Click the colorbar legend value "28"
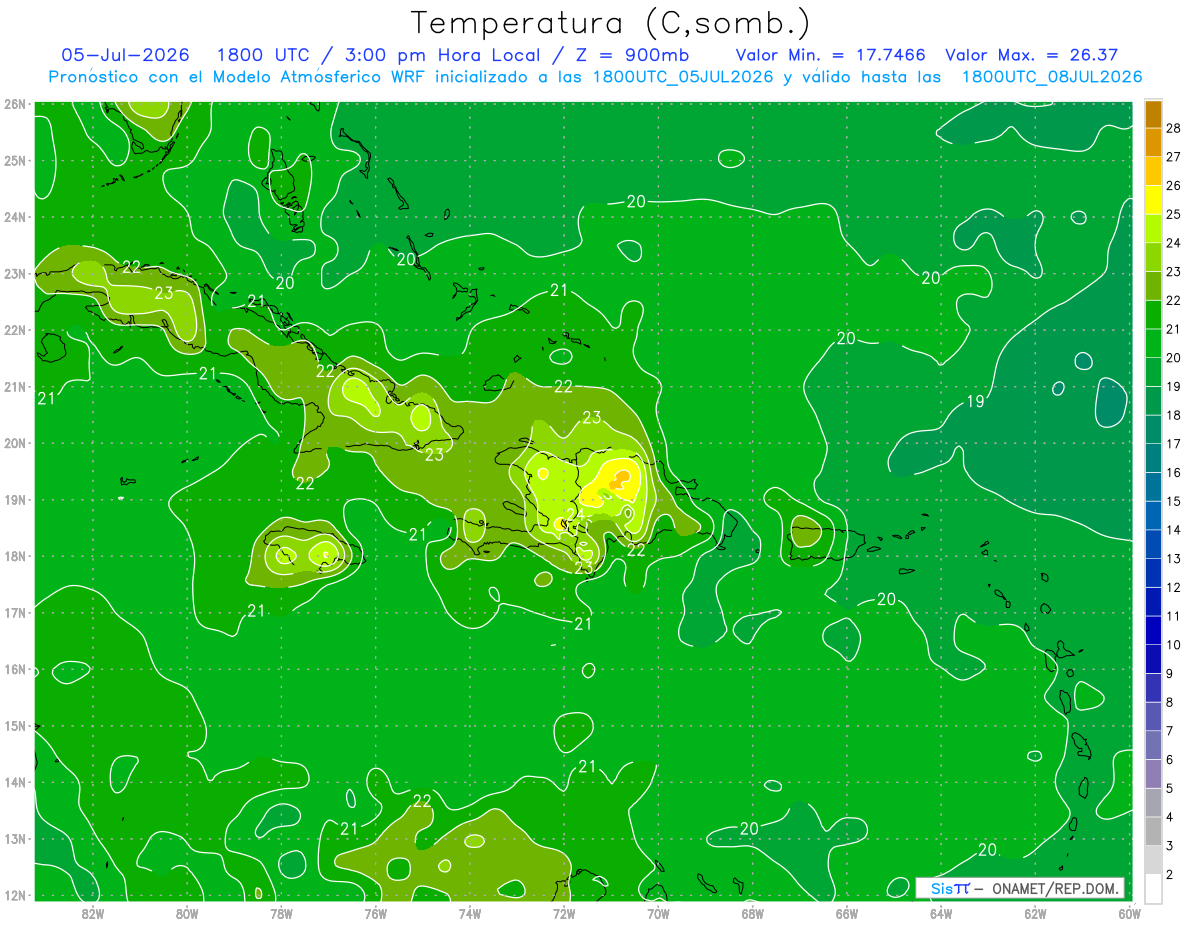Image resolution: width=1200 pixels, height=927 pixels. 1173,128
